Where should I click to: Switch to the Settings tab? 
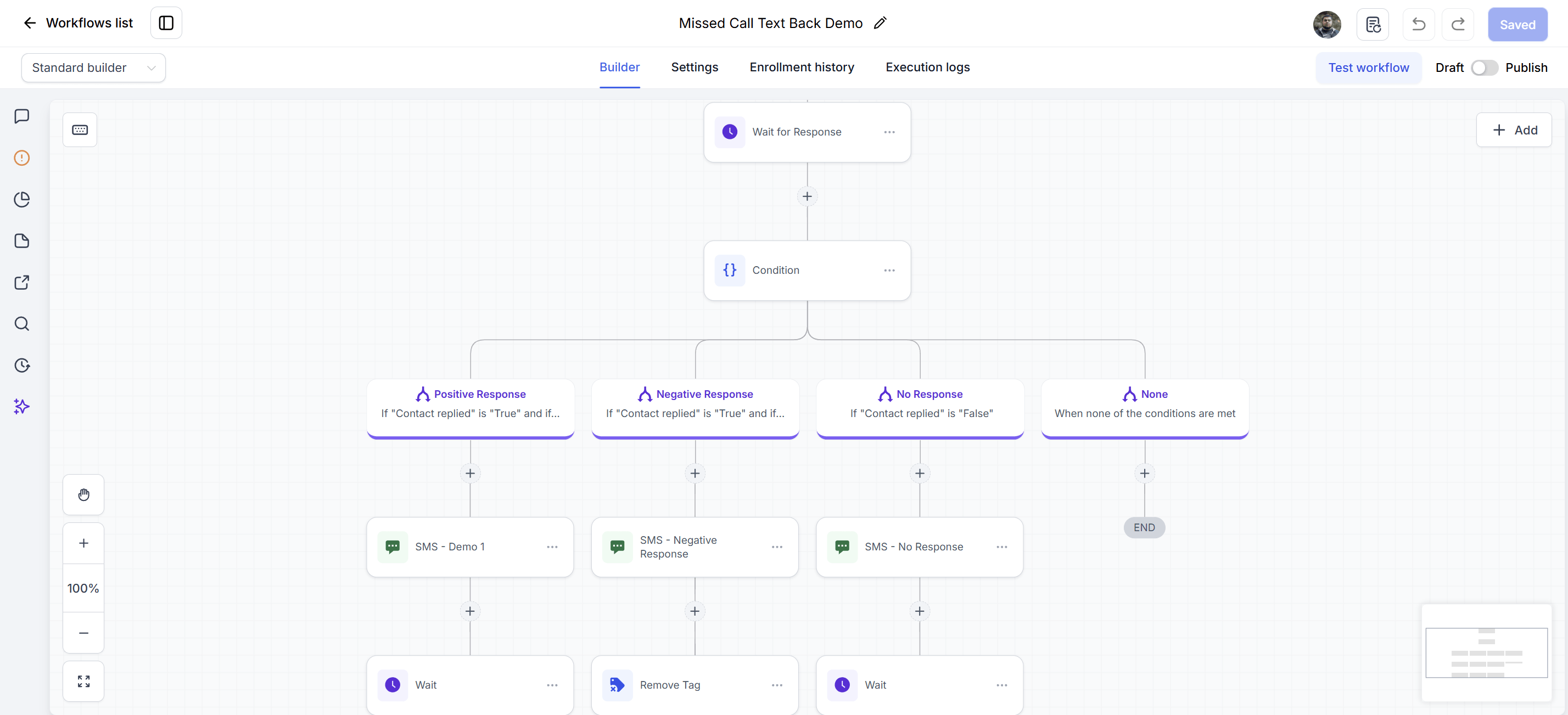[x=695, y=67]
